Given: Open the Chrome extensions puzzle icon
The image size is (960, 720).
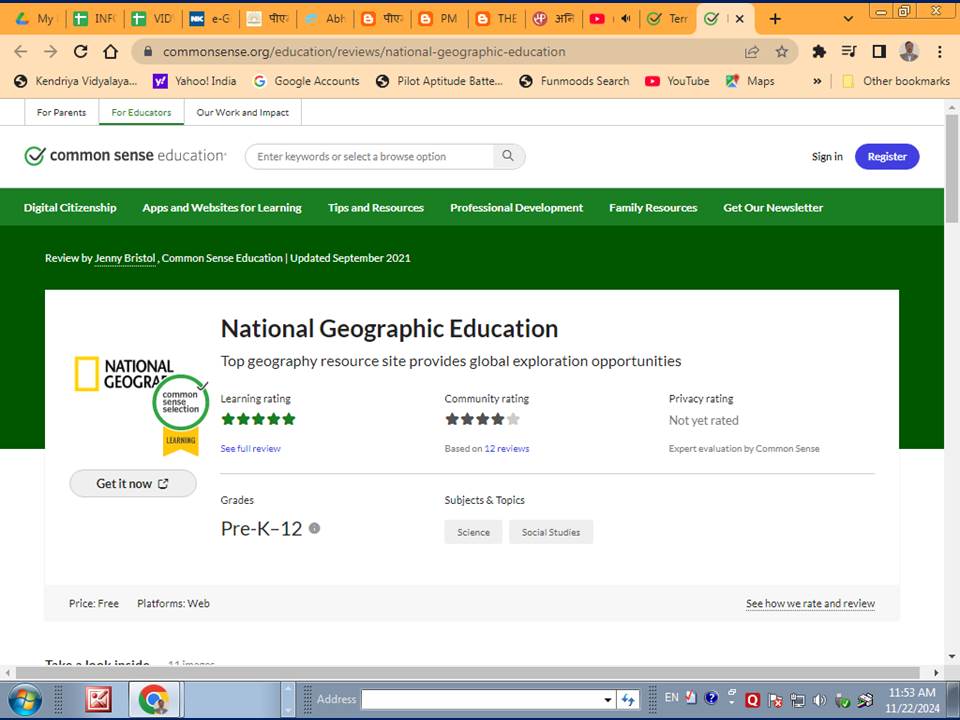Looking at the screenshot, I should [819, 51].
